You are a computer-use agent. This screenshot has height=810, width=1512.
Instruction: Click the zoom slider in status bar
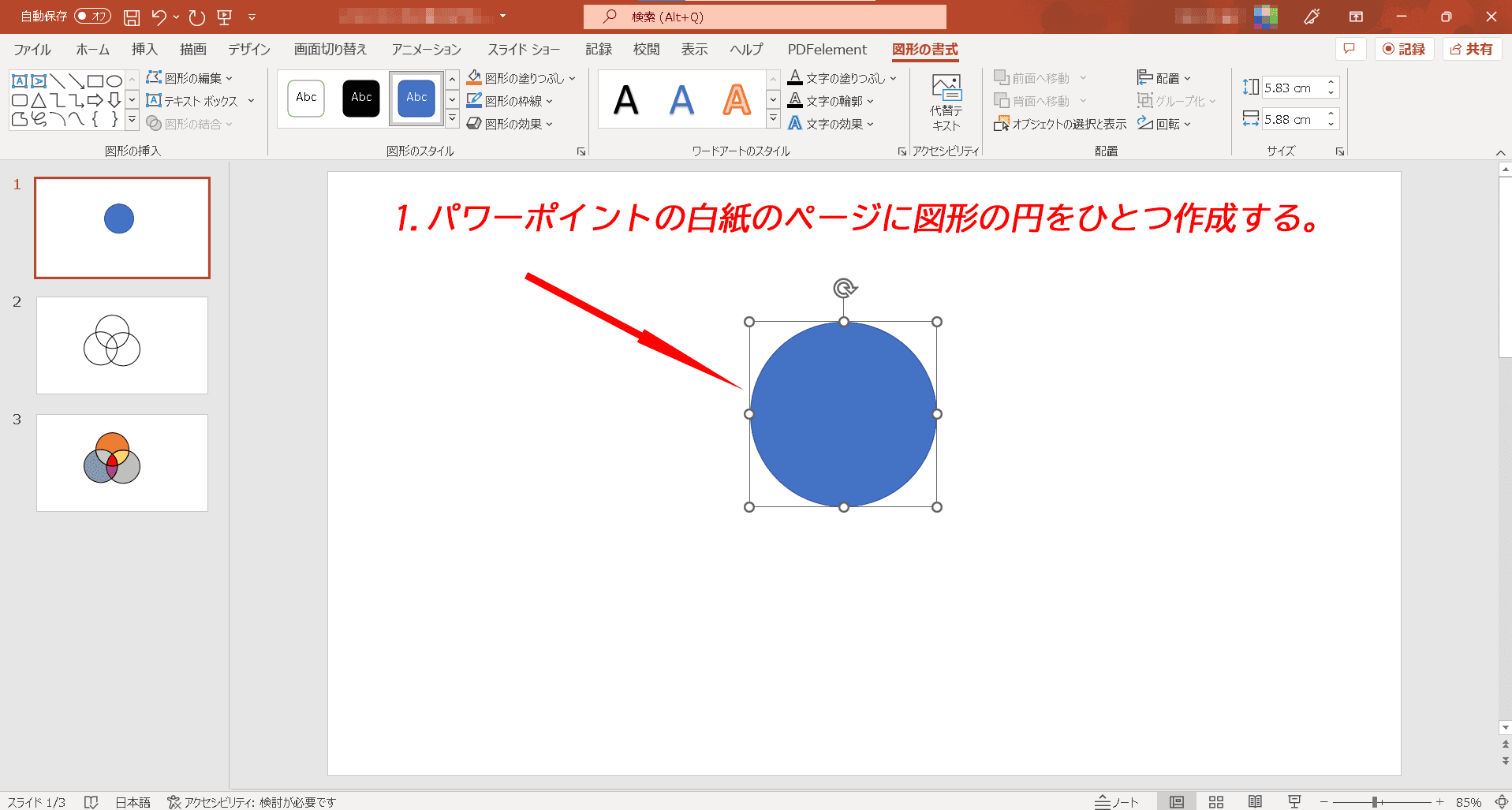pyautogui.click(x=1375, y=801)
